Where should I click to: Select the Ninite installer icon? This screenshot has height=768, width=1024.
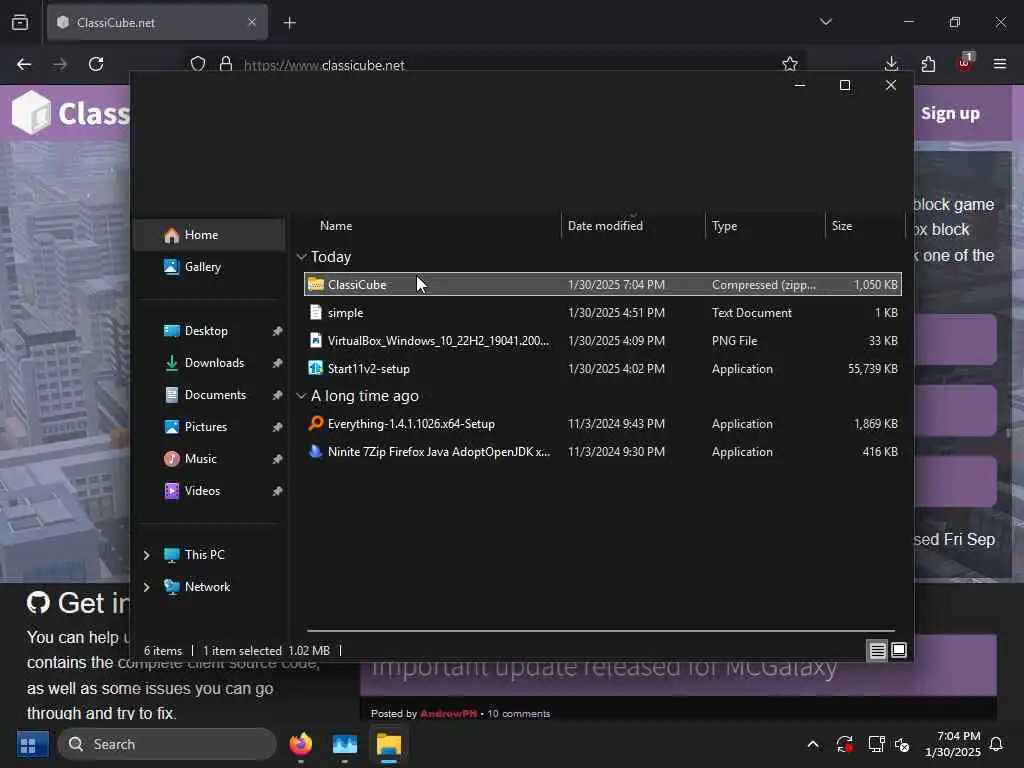(x=315, y=451)
